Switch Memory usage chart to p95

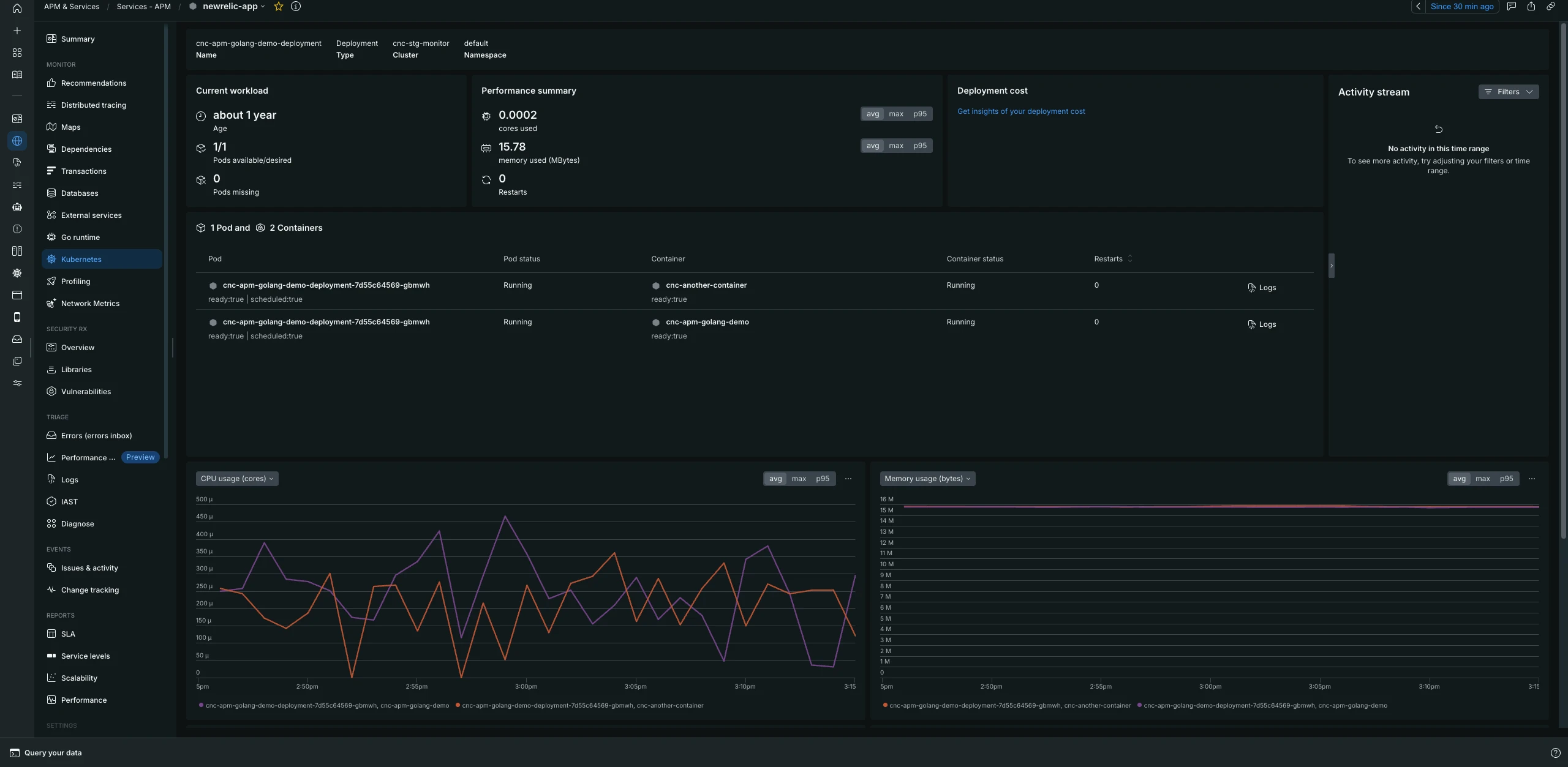[1506, 479]
